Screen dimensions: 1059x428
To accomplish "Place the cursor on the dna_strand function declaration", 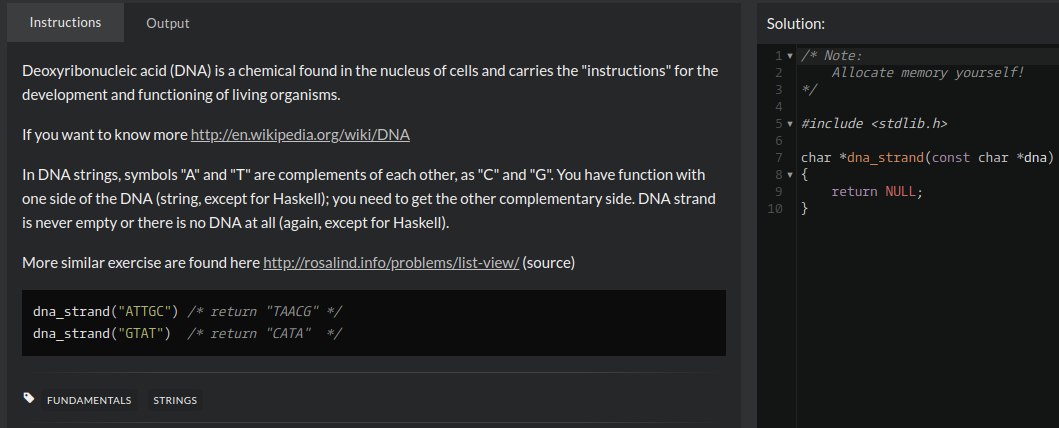I will (927, 158).
